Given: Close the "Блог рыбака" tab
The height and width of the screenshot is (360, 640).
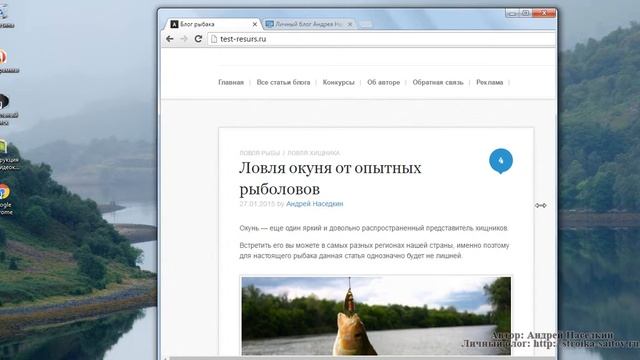Looking at the screenshot, I should [x=255, y=24].
